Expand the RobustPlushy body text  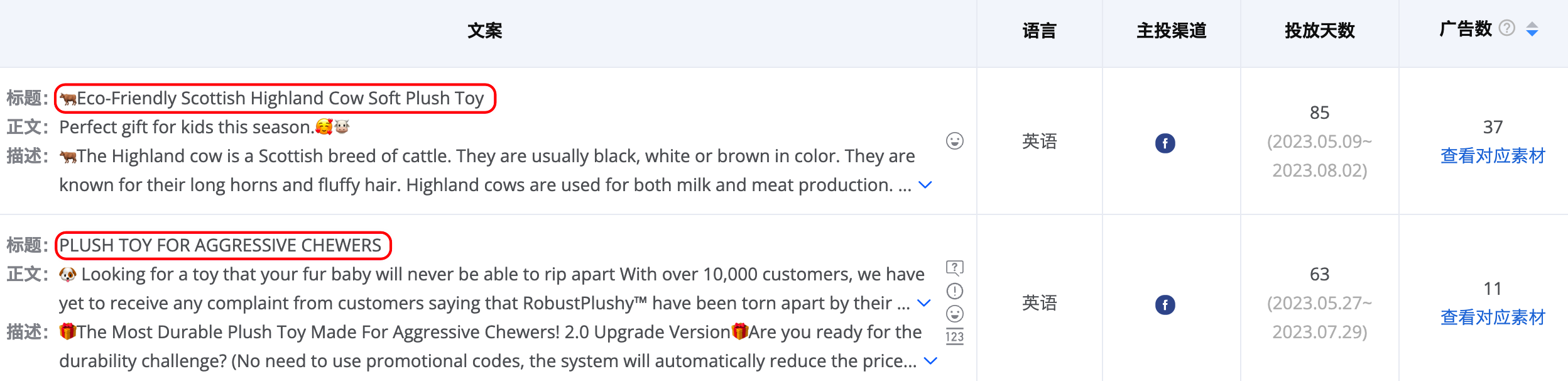(x=924, y=303)
